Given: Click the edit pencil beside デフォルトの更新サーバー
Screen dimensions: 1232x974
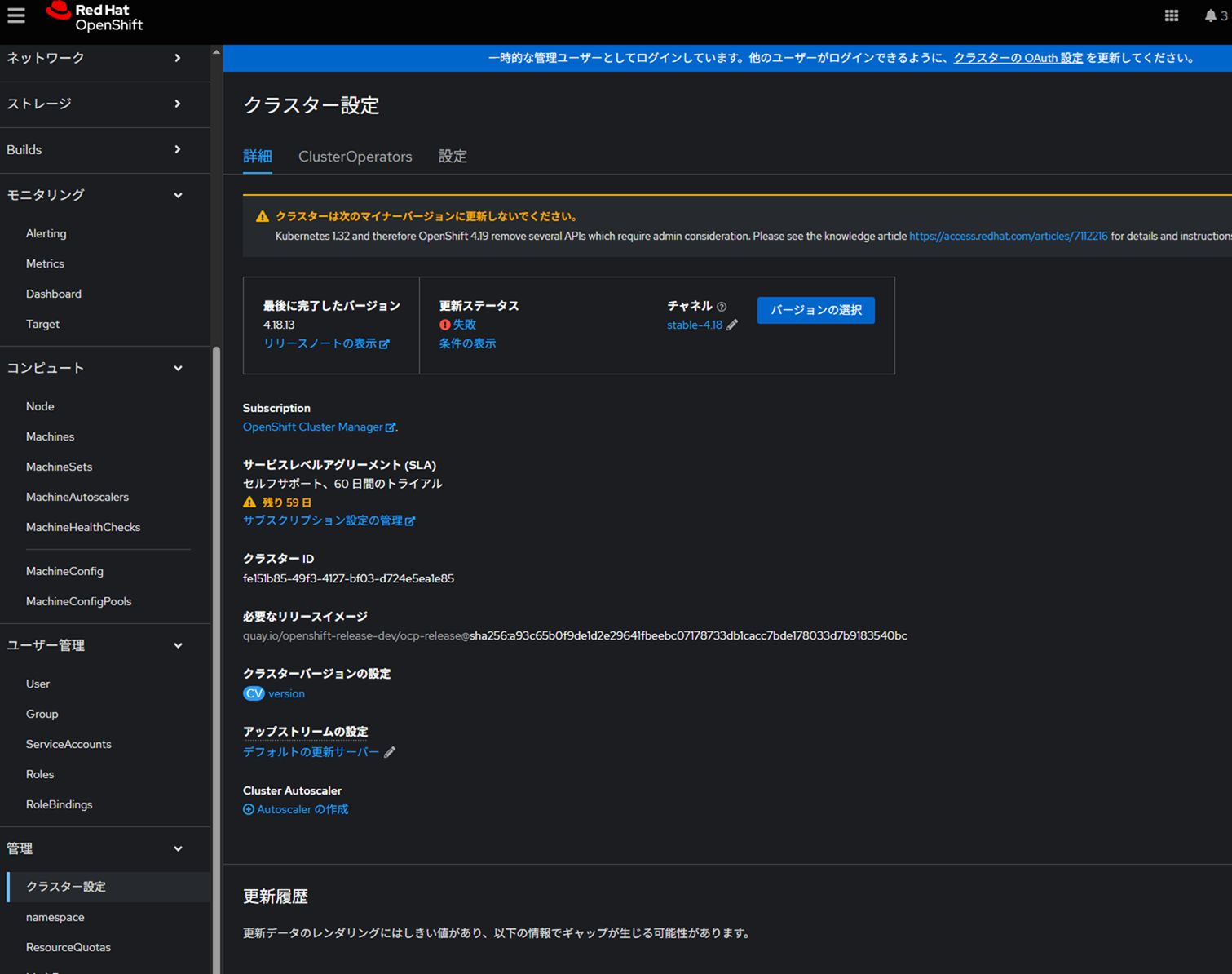Looking at the screenshot, I should click(390, 752).
